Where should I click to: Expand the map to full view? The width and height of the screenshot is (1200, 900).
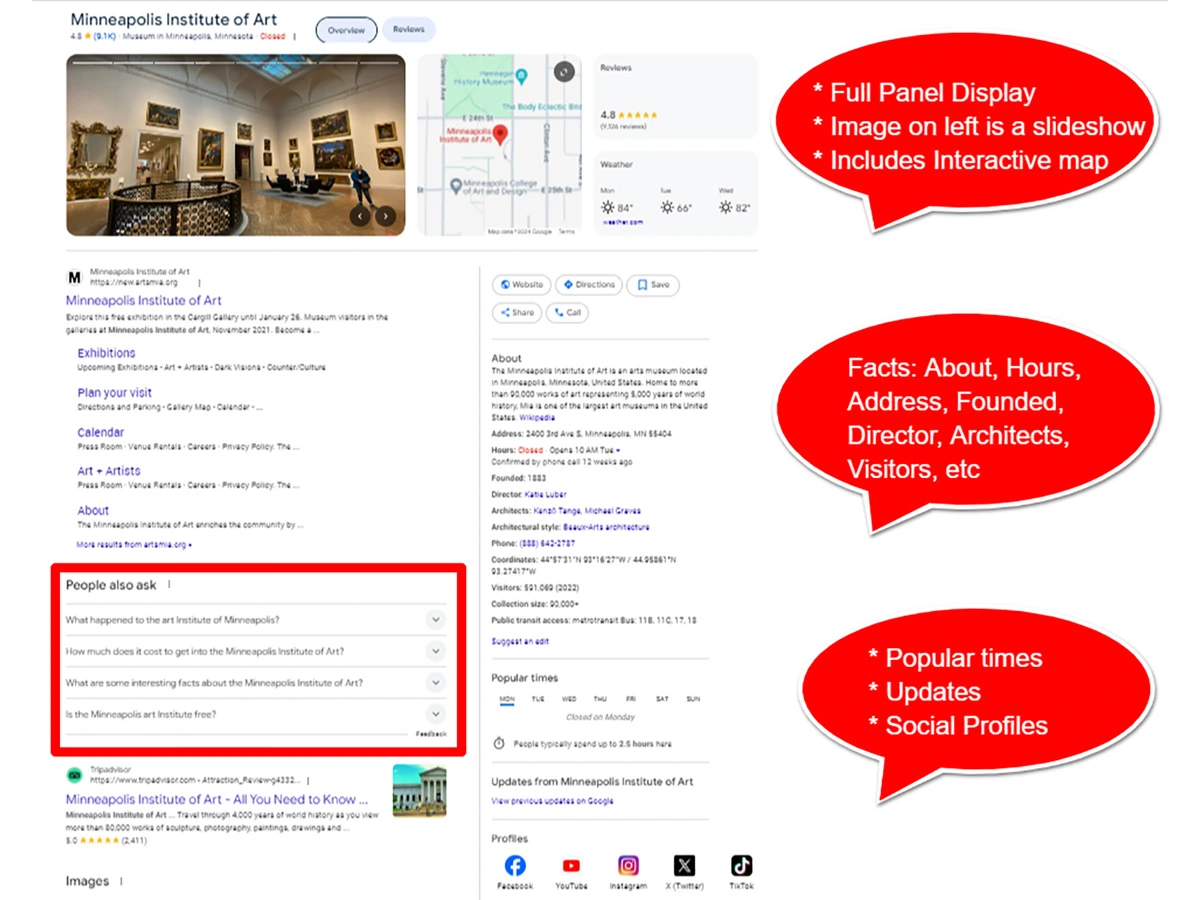(x=564, y=72)
